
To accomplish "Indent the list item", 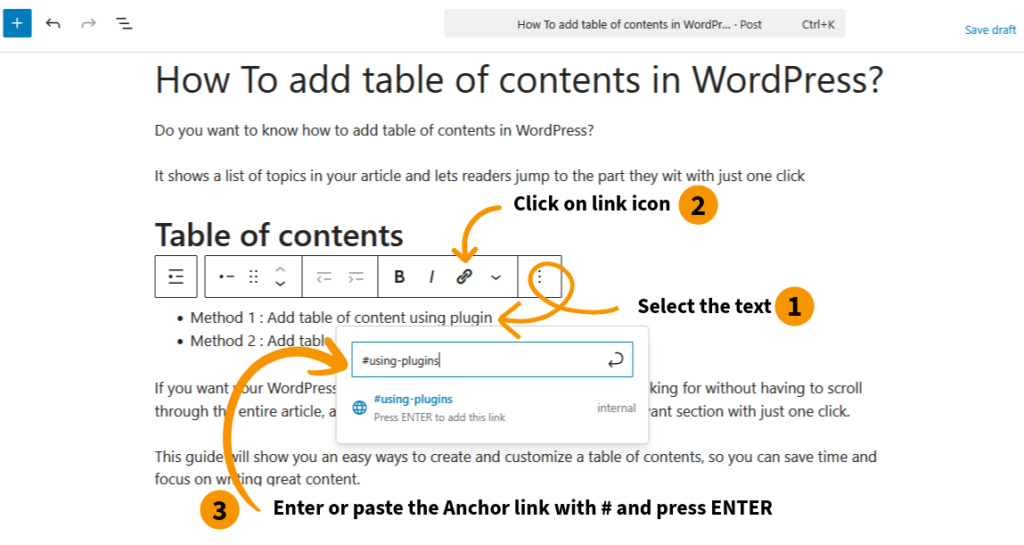I will click(x=355, y=277).
